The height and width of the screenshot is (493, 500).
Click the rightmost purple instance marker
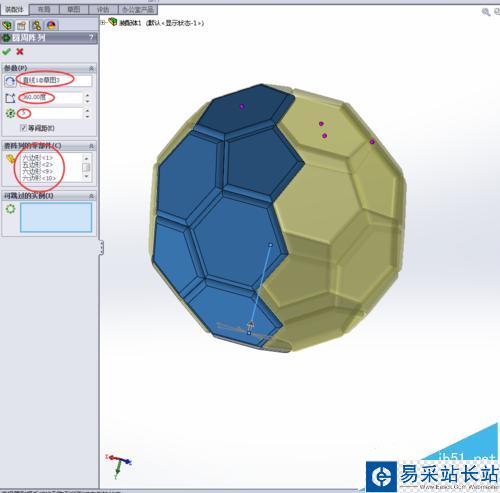click(372, 142)
